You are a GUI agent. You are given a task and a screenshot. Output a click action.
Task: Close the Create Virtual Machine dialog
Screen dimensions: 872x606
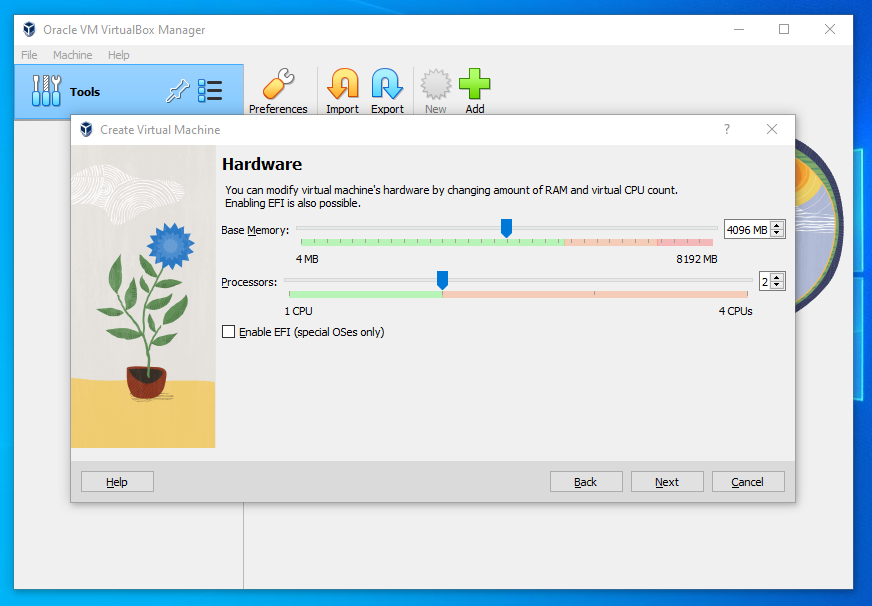coord(771,130)
